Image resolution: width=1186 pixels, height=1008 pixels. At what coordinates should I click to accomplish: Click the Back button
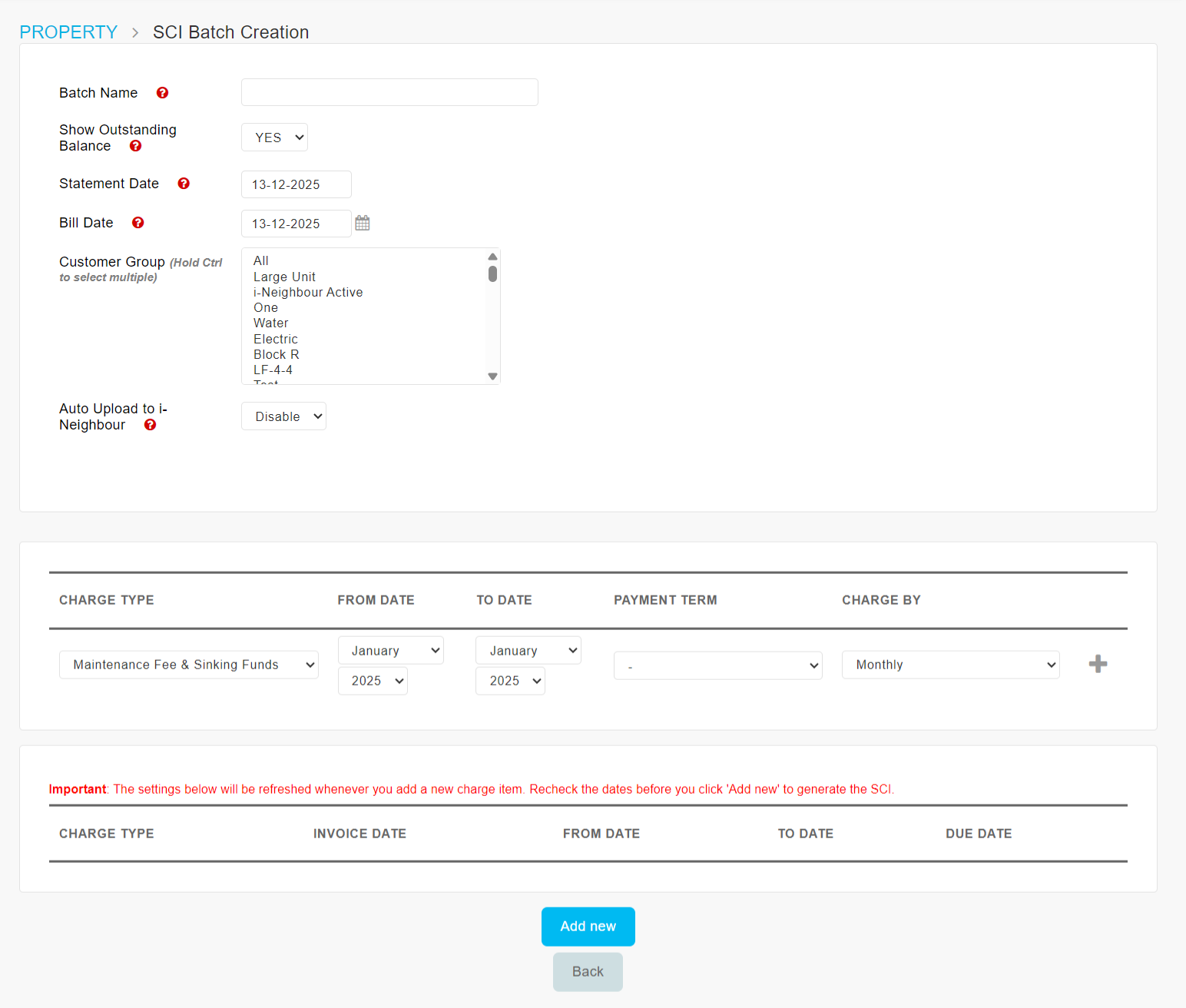pyautogui.click(x=588, y=972)
